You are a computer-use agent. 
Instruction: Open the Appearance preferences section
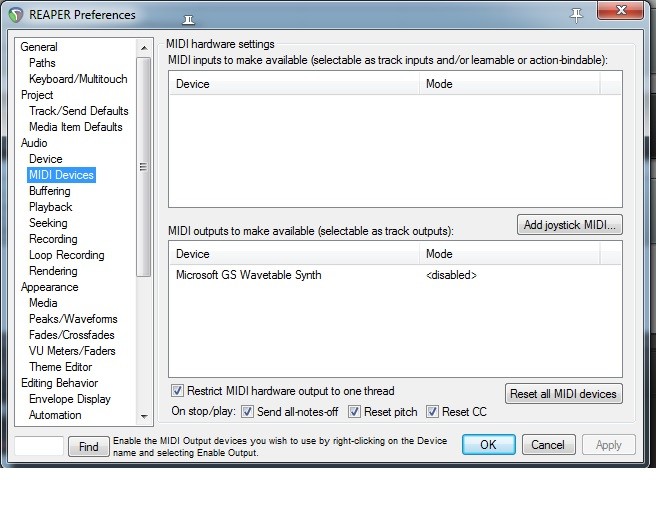click(49, 287)
